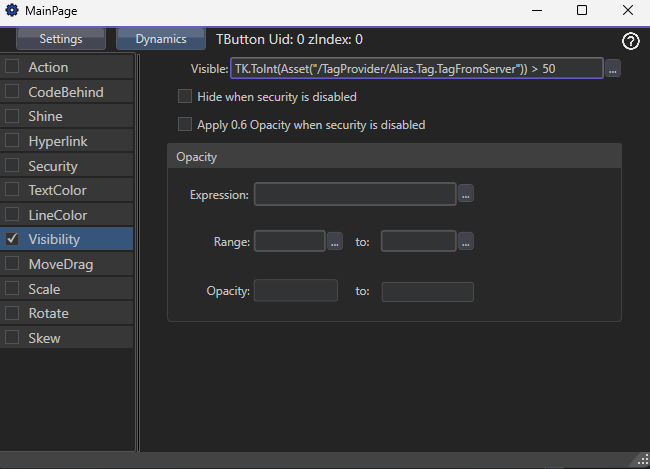Open the Opacity Expression ellipsis button
This screenshot has height=469, width=650.
[x=466, y=195]
